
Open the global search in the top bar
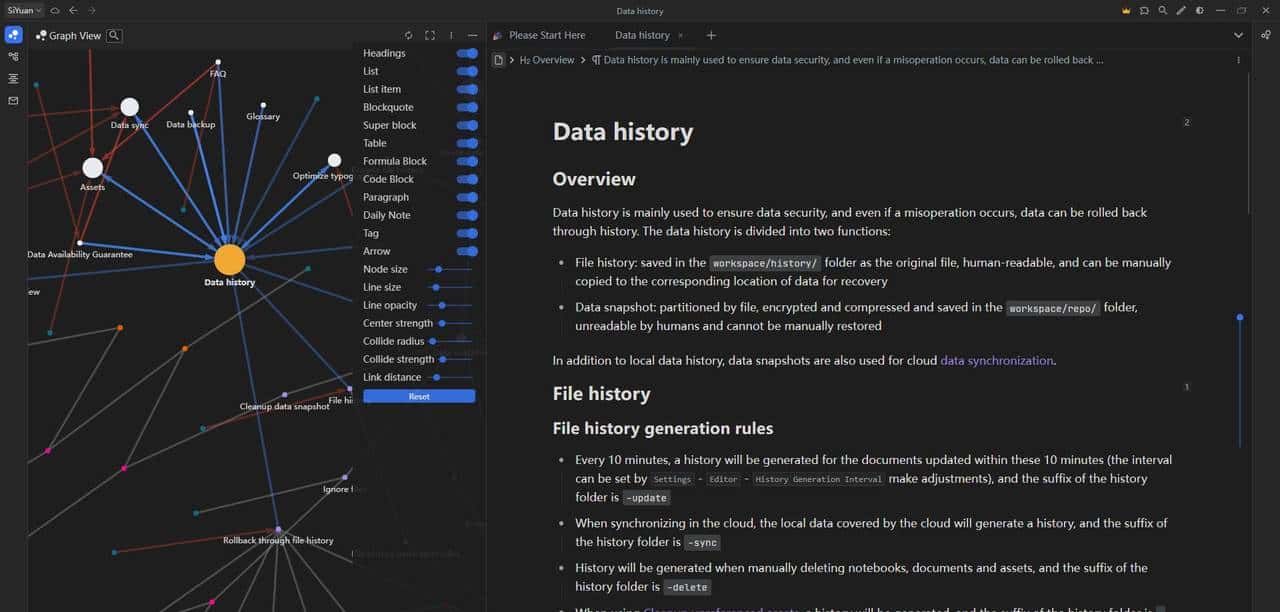click(1162, 11)
